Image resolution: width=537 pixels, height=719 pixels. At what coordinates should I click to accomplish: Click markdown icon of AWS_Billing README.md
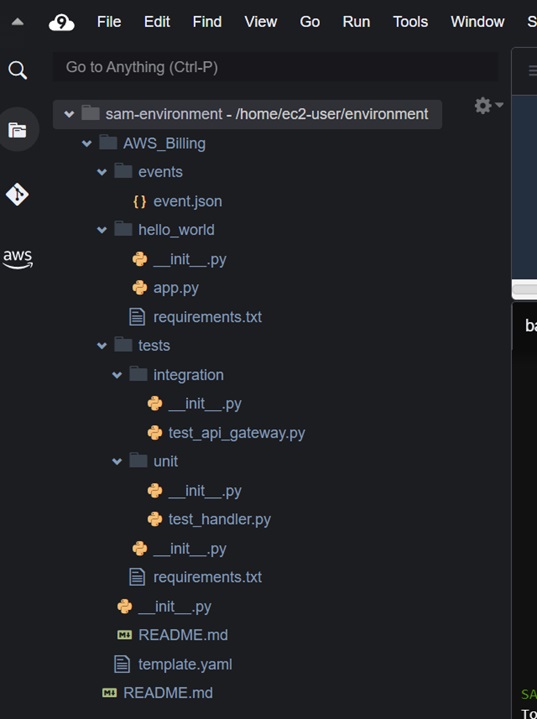[x=124, y=635]
